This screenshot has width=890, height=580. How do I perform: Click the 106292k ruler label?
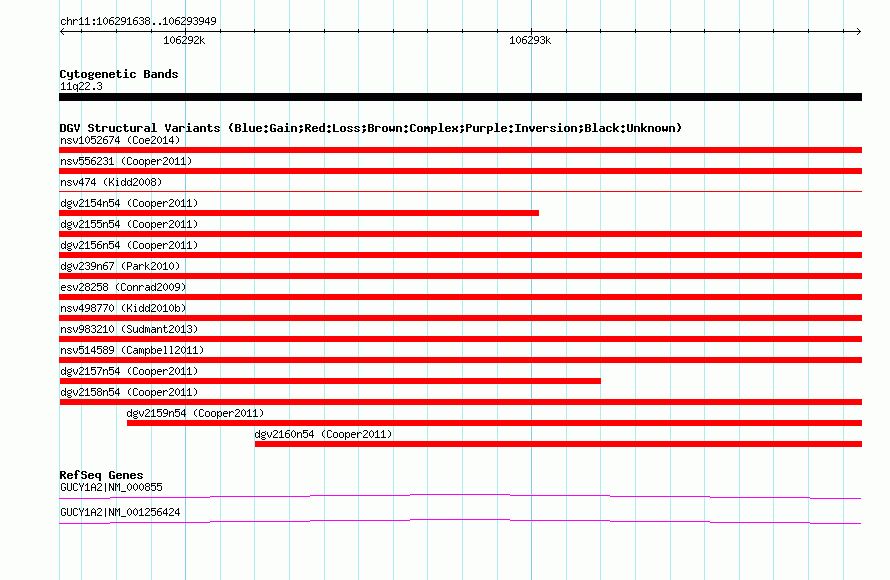tap(184, 40)
